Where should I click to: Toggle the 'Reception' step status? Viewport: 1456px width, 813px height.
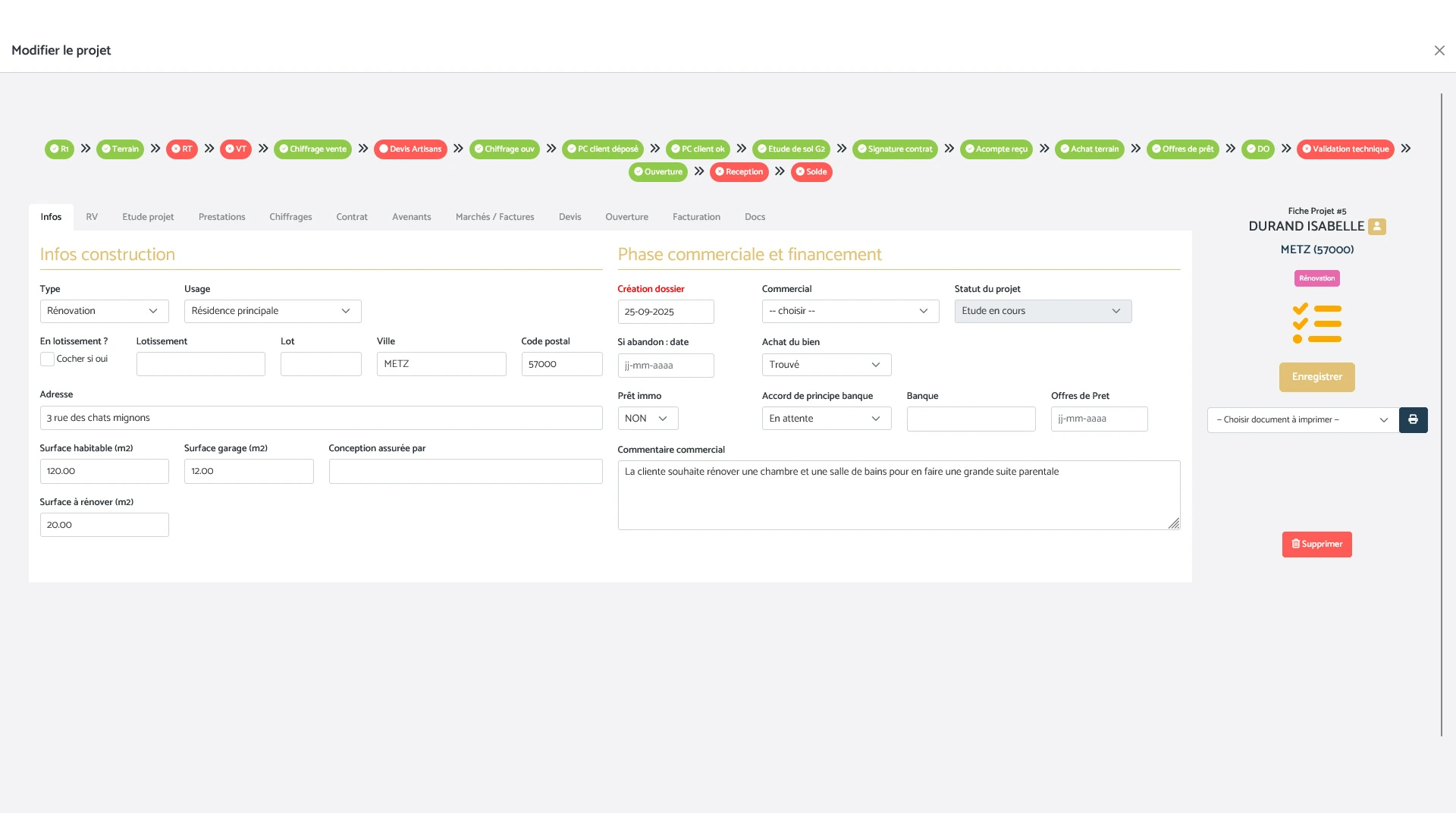point(739,171)
